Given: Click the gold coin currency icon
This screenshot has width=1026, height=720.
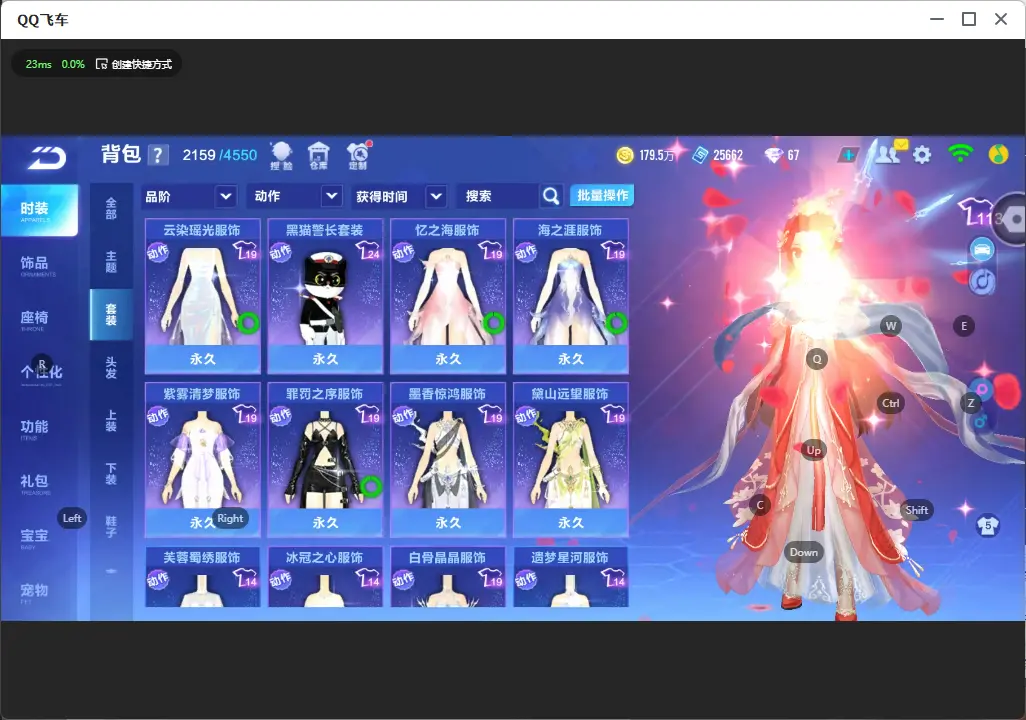Looking at the screenshot, I should (625, 155).
